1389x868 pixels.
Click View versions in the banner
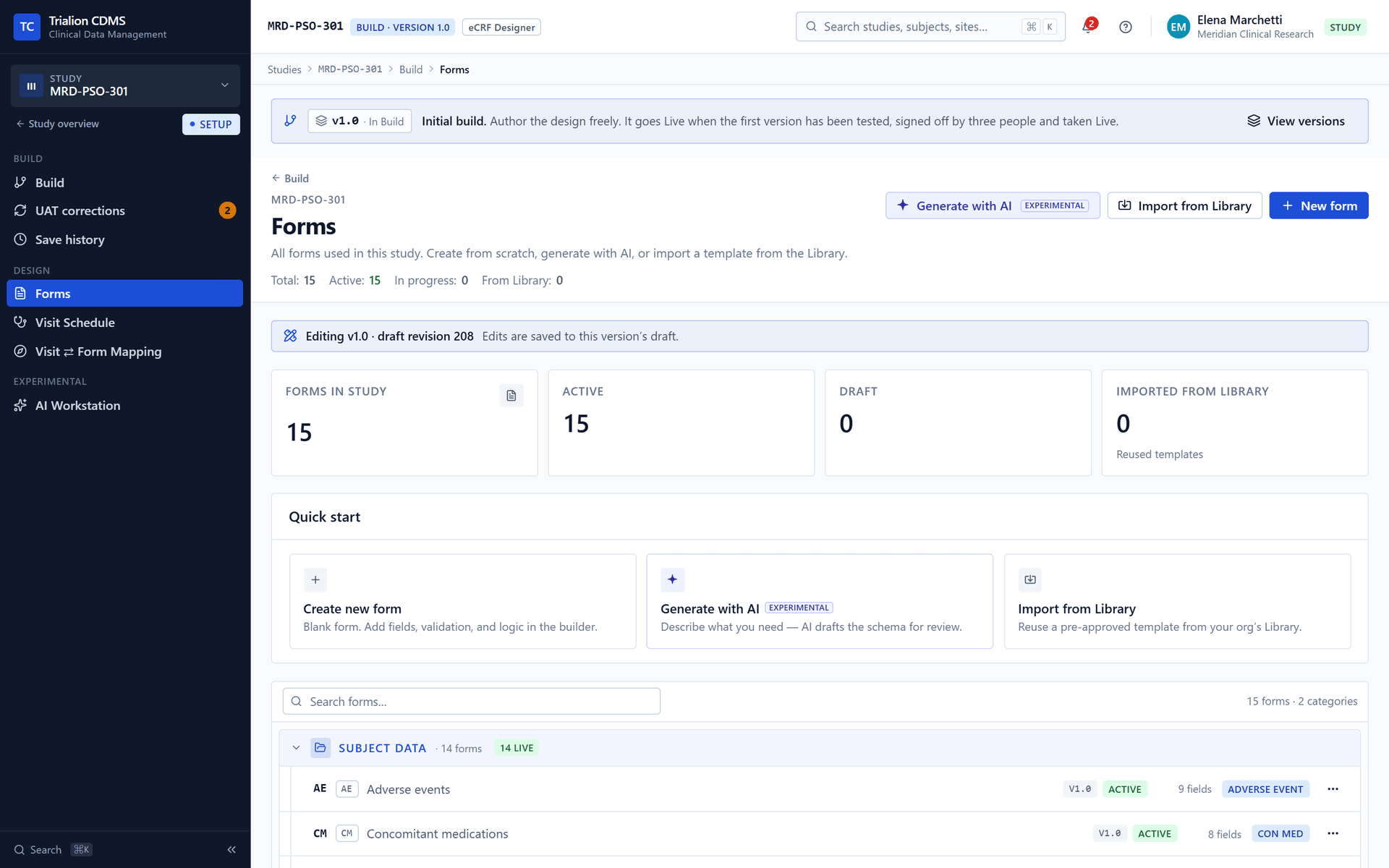1296,121
